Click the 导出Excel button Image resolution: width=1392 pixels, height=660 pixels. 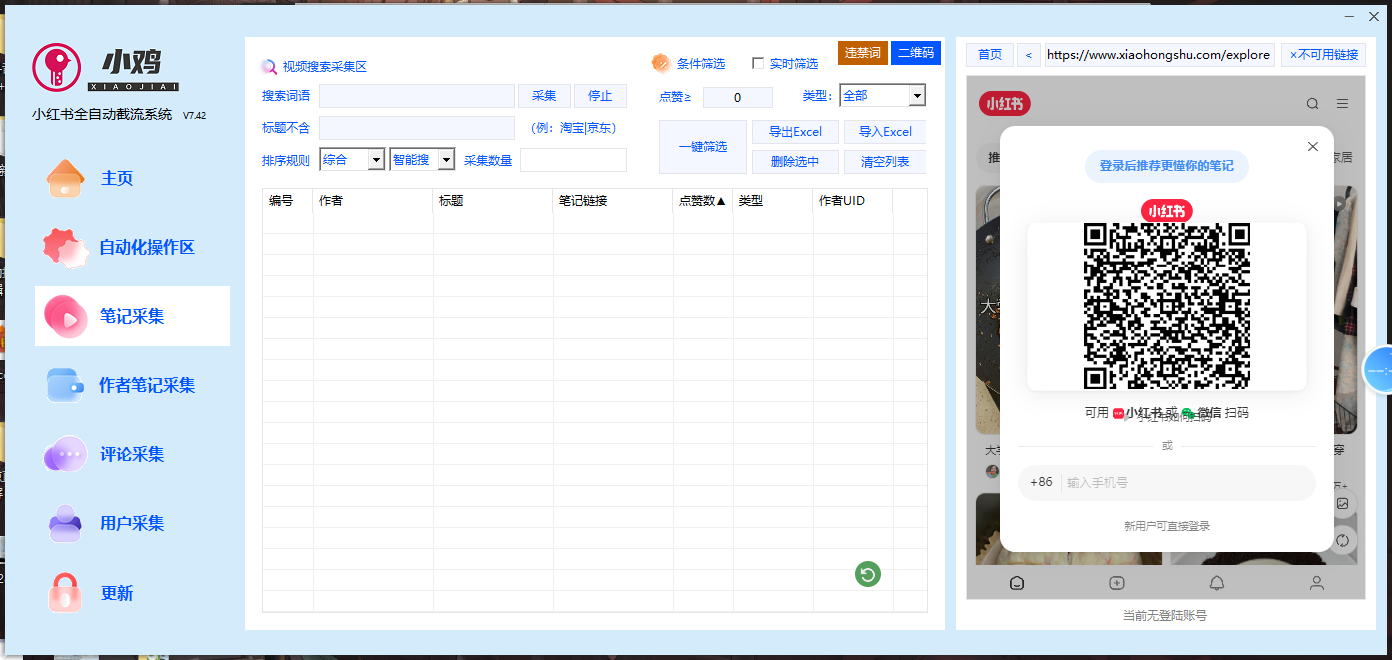click(795, 132)
